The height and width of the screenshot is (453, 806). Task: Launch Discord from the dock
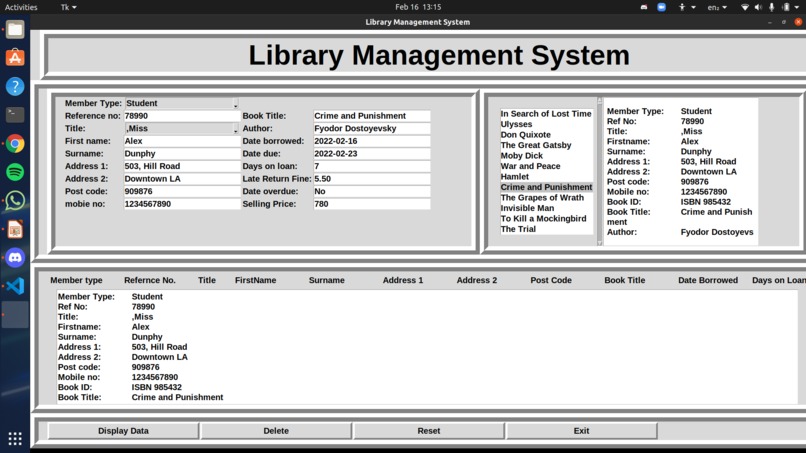click(15, 257)
